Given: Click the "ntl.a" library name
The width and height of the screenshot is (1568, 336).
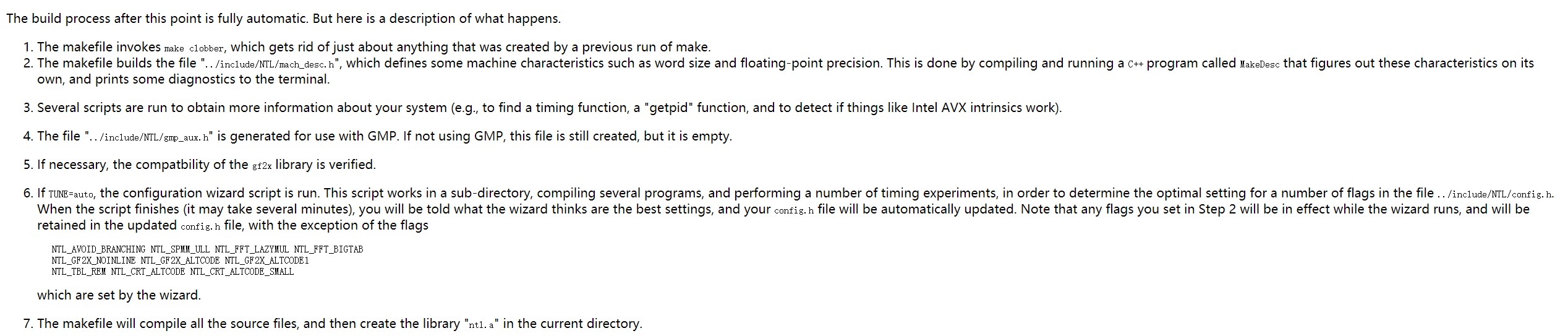Looking at the screenshot, I should (482, 325).
